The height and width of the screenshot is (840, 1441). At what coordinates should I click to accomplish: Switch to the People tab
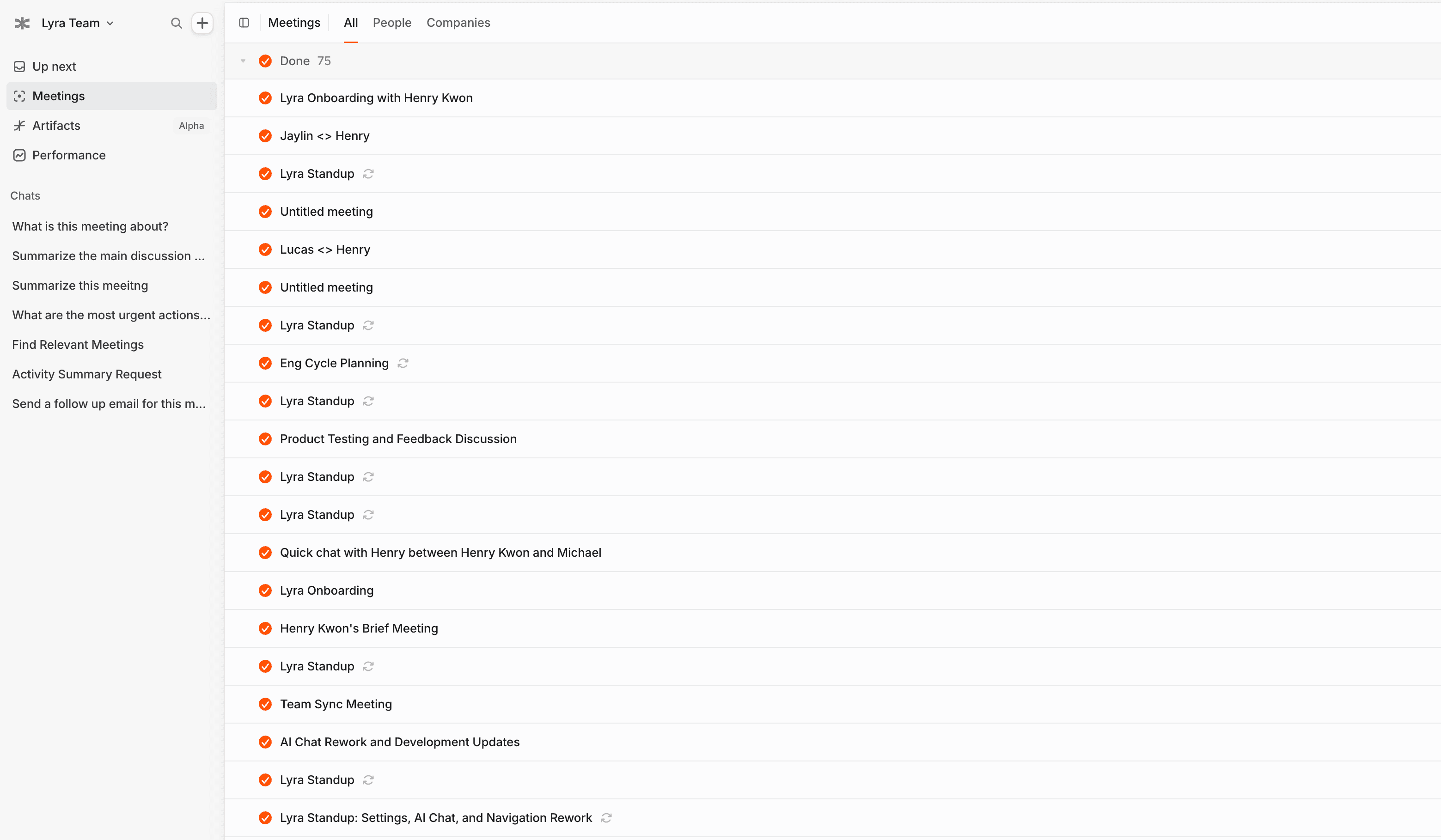[x=392, y=23]
